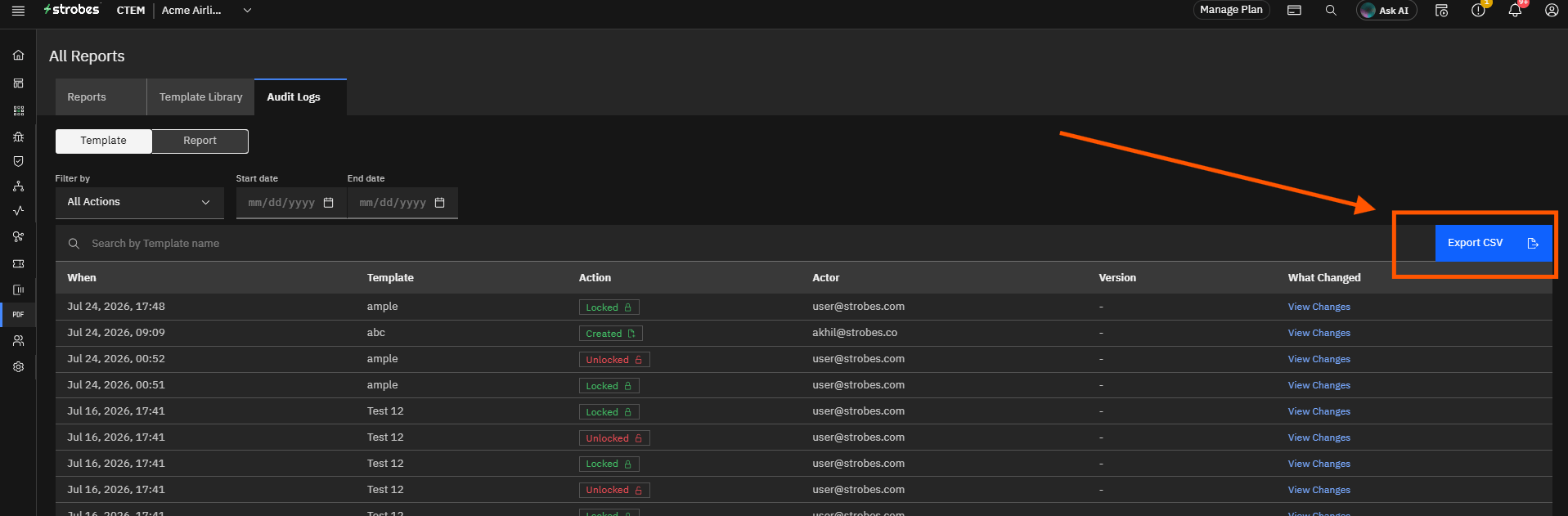Open the alert exclamation icon with badge
The height and width of the screenshot is (516, 1568).
click(x=1478, y=11)
